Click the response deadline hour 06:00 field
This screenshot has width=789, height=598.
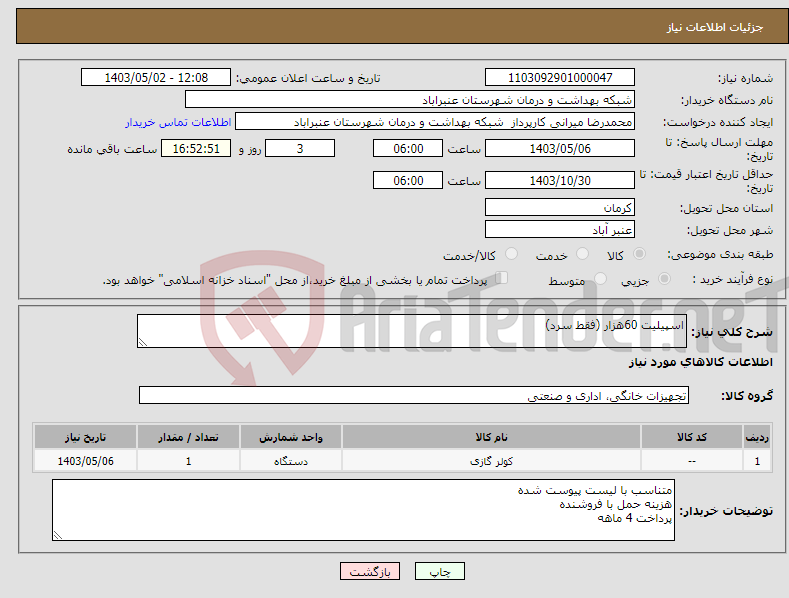[x=408, y=148]
